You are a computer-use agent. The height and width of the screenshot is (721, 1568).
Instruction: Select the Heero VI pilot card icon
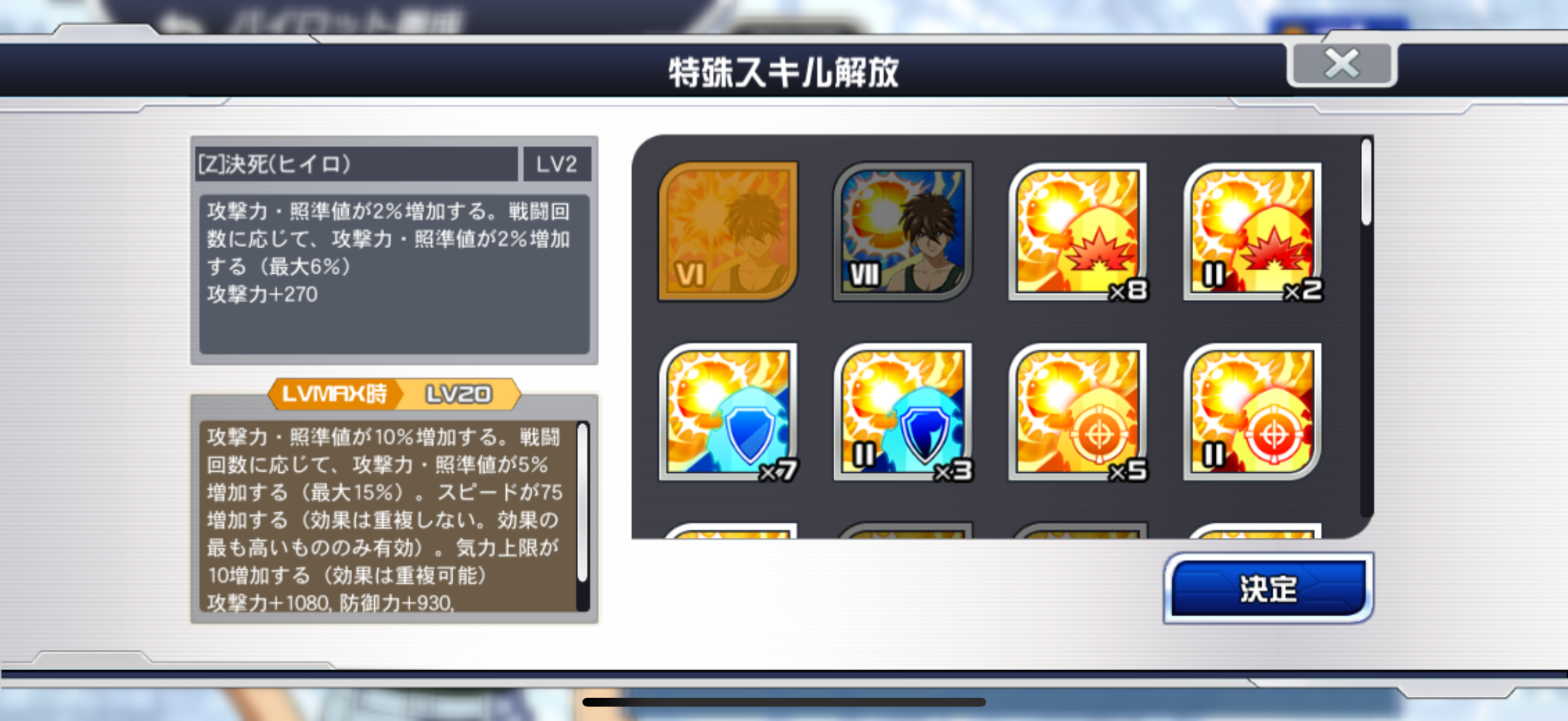coord(728,231)
